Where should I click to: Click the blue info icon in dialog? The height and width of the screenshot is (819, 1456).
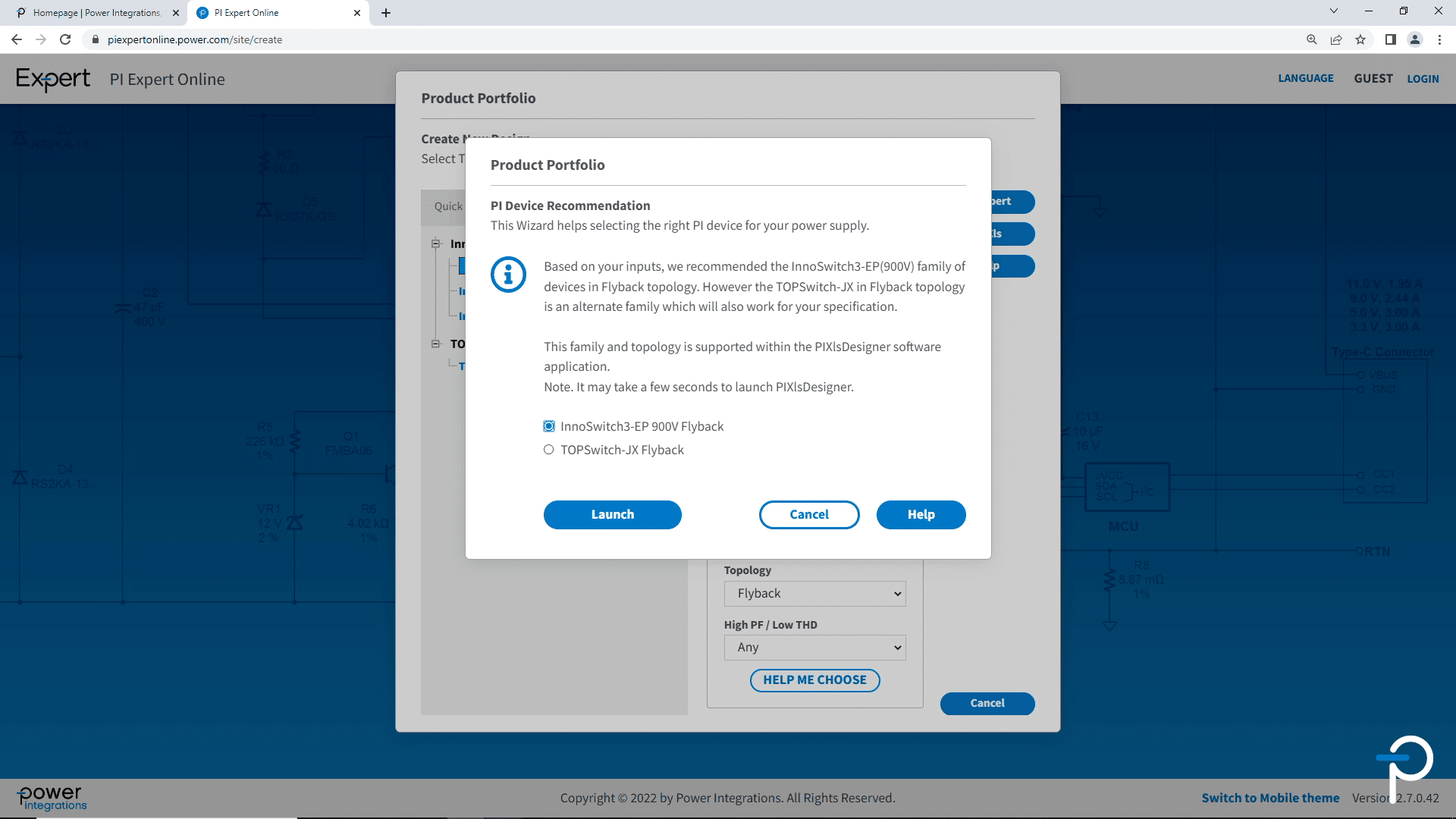coord(508,275)
